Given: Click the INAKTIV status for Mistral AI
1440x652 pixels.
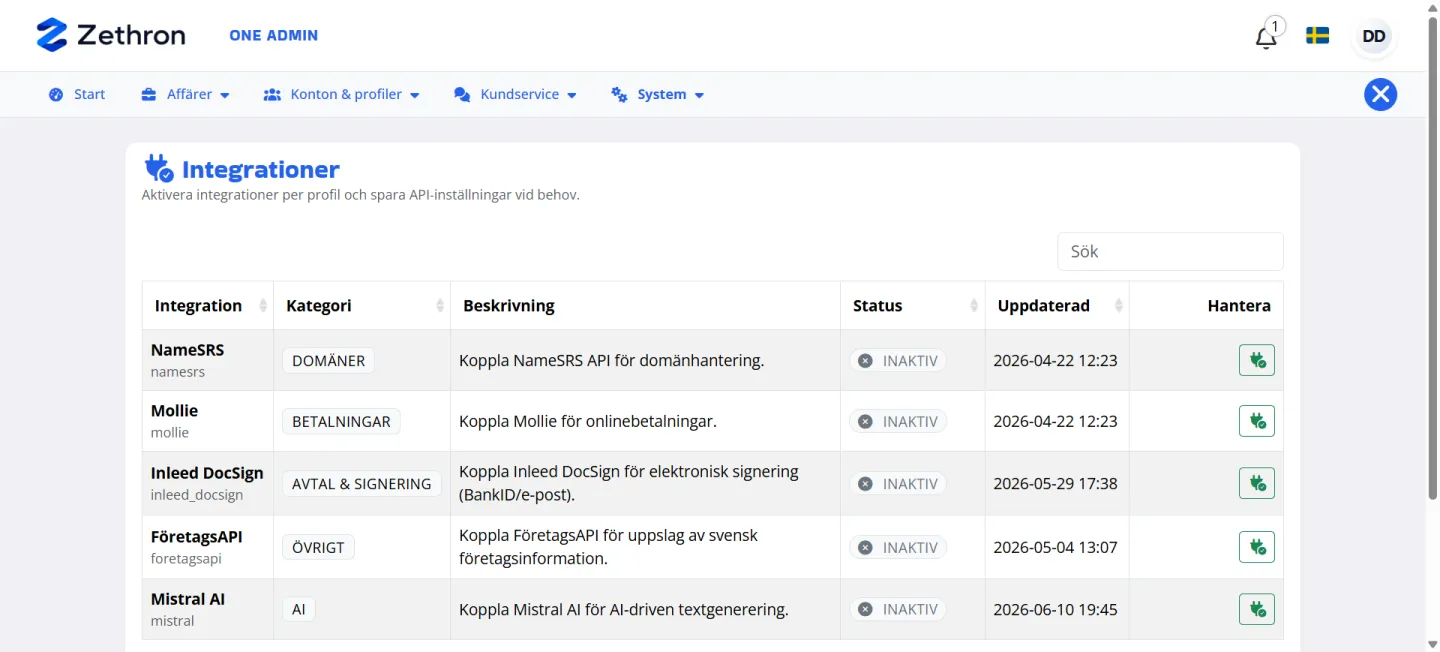Looking at the screenshot, I should pos(898,609).
